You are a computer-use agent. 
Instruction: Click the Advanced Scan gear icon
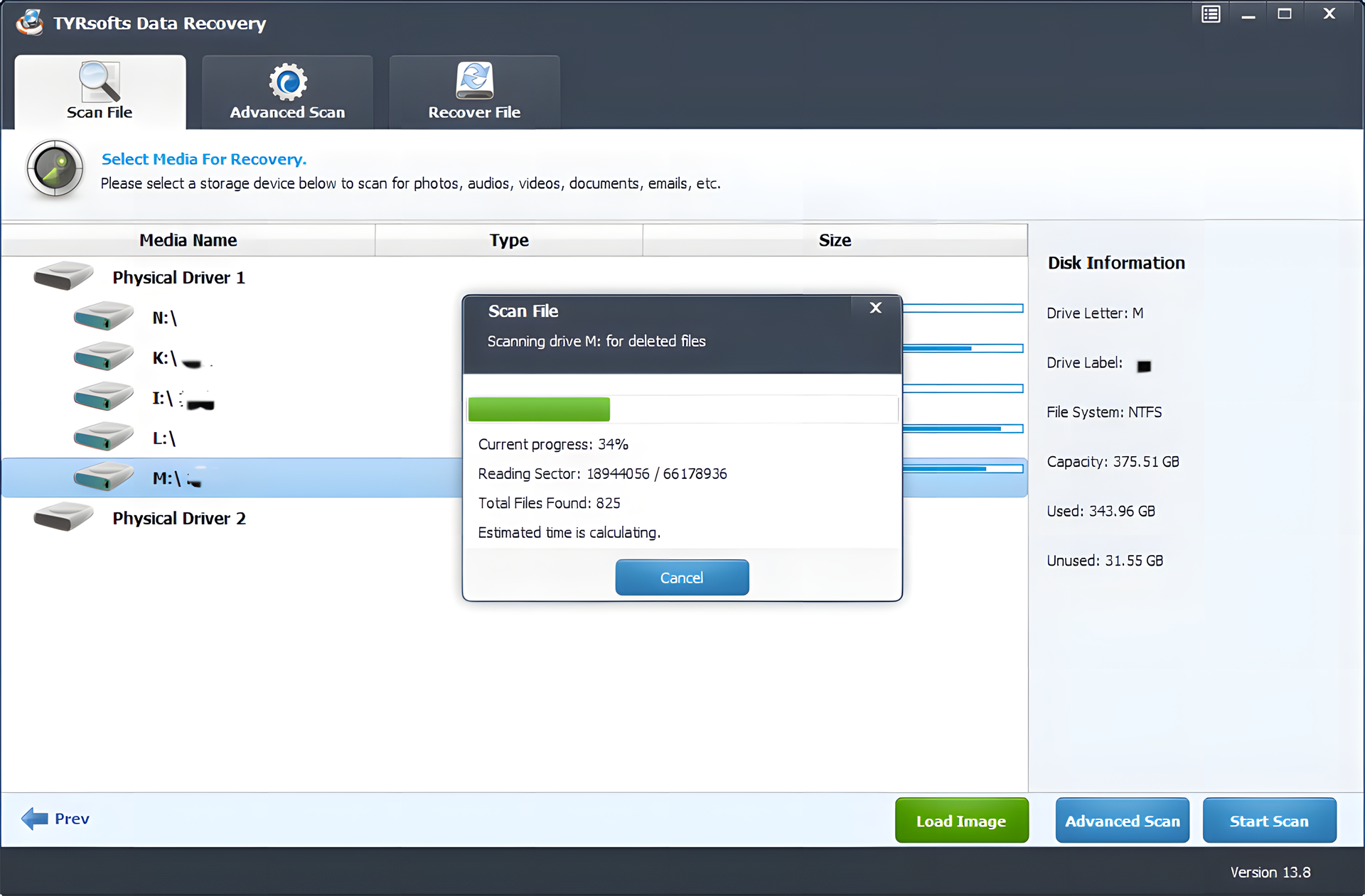287,82
